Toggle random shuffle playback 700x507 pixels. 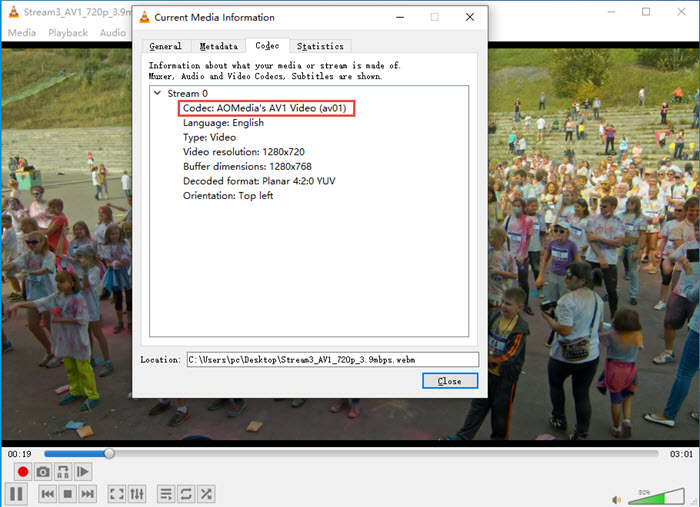(x=206, y=494)
